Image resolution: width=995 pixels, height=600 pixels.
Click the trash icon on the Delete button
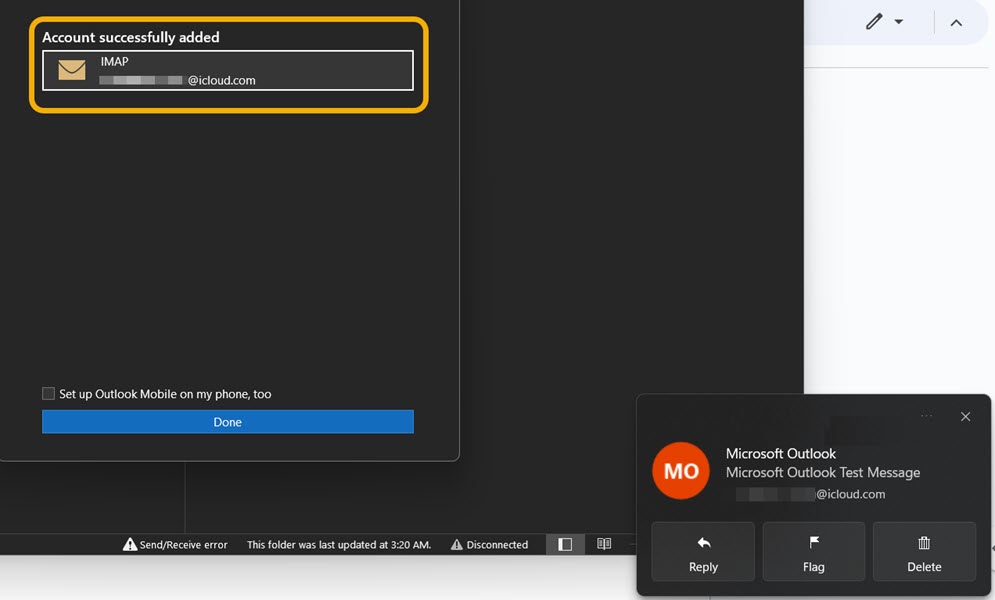(923, 541)
